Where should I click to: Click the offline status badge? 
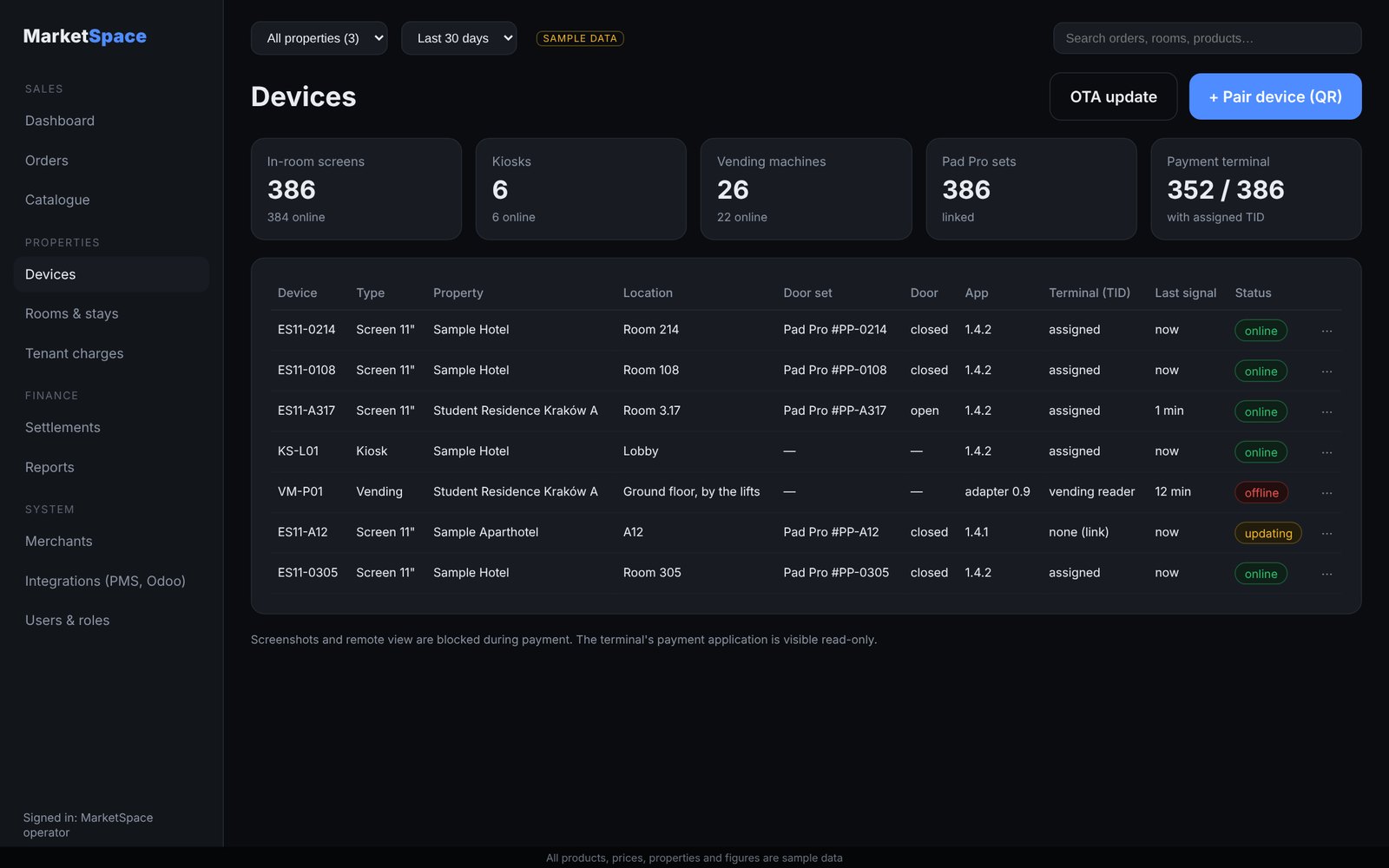coord(1261,493)
